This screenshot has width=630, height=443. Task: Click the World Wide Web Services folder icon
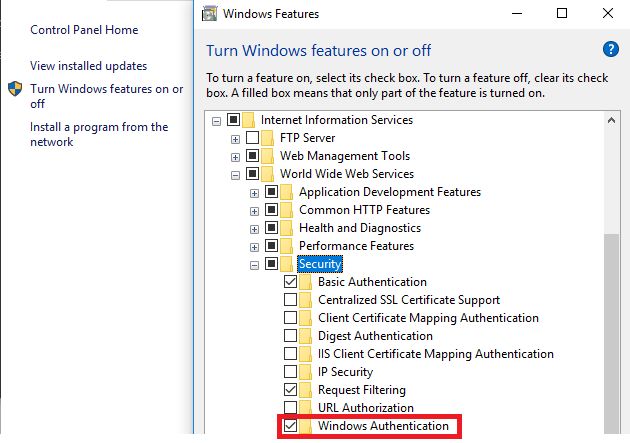tap(268, 174)
